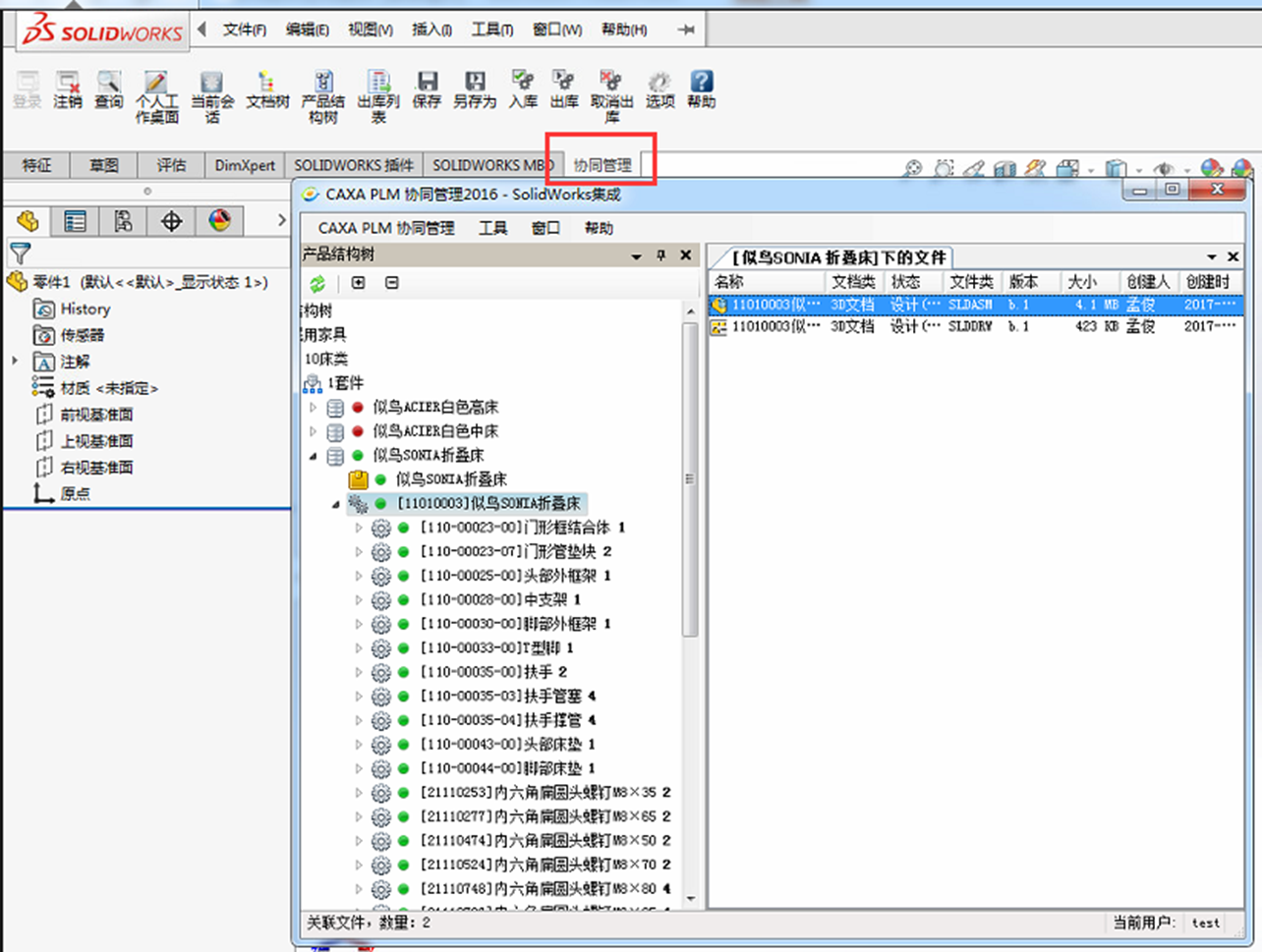Open CAXA PLM 协同管理 menu
1262x952 pixels.
(x=386, y=228)
